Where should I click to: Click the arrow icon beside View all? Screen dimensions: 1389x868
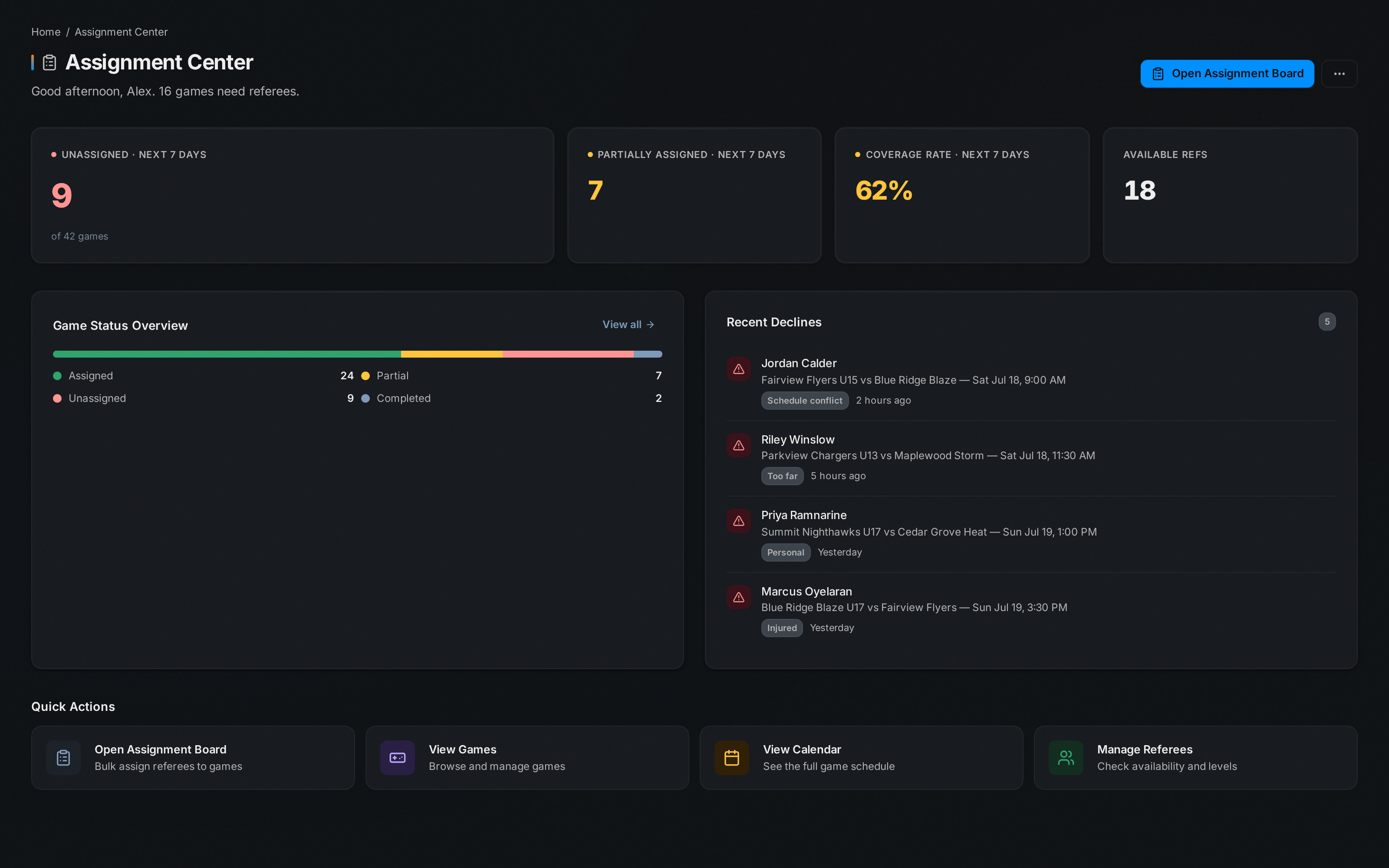(x=650, y=325)
